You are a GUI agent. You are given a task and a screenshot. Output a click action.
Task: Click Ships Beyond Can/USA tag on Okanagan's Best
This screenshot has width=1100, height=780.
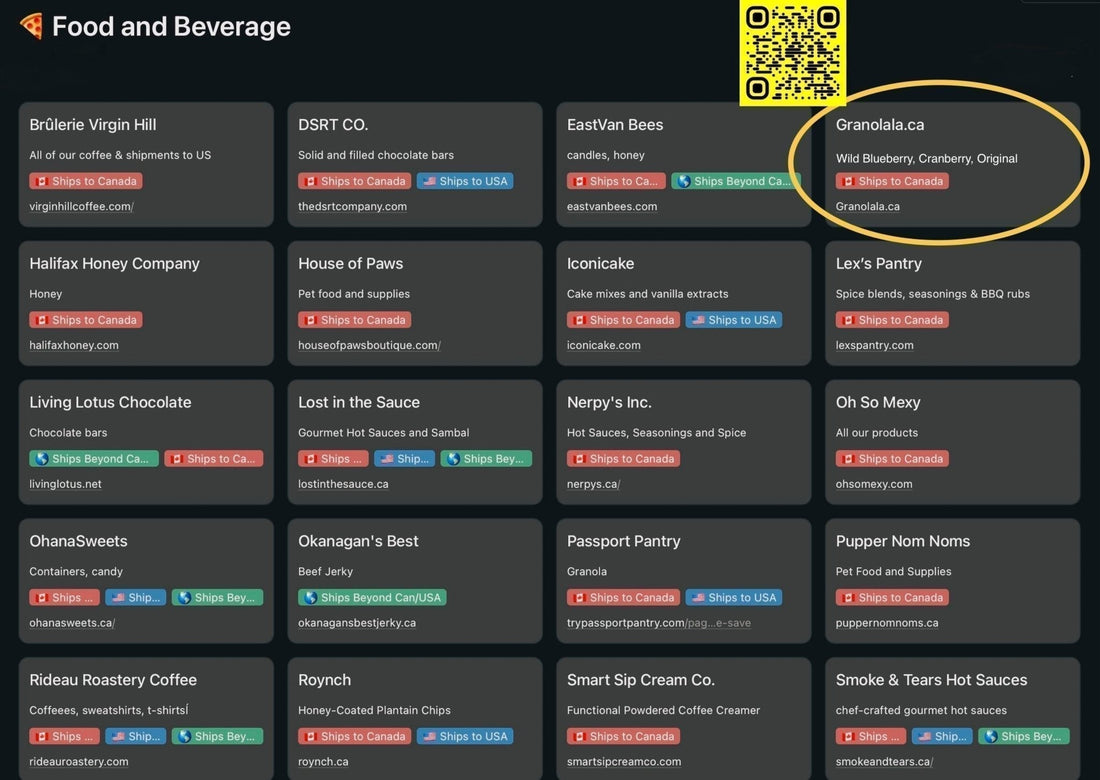click(x=373, y=598)
